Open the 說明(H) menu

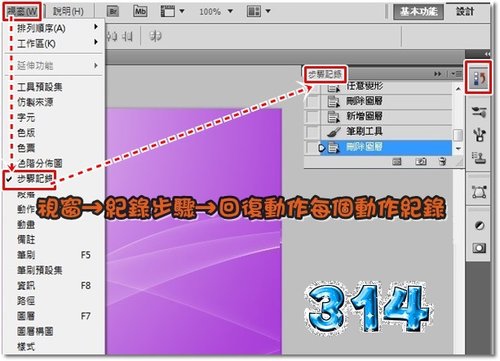[x=68, y=12]
